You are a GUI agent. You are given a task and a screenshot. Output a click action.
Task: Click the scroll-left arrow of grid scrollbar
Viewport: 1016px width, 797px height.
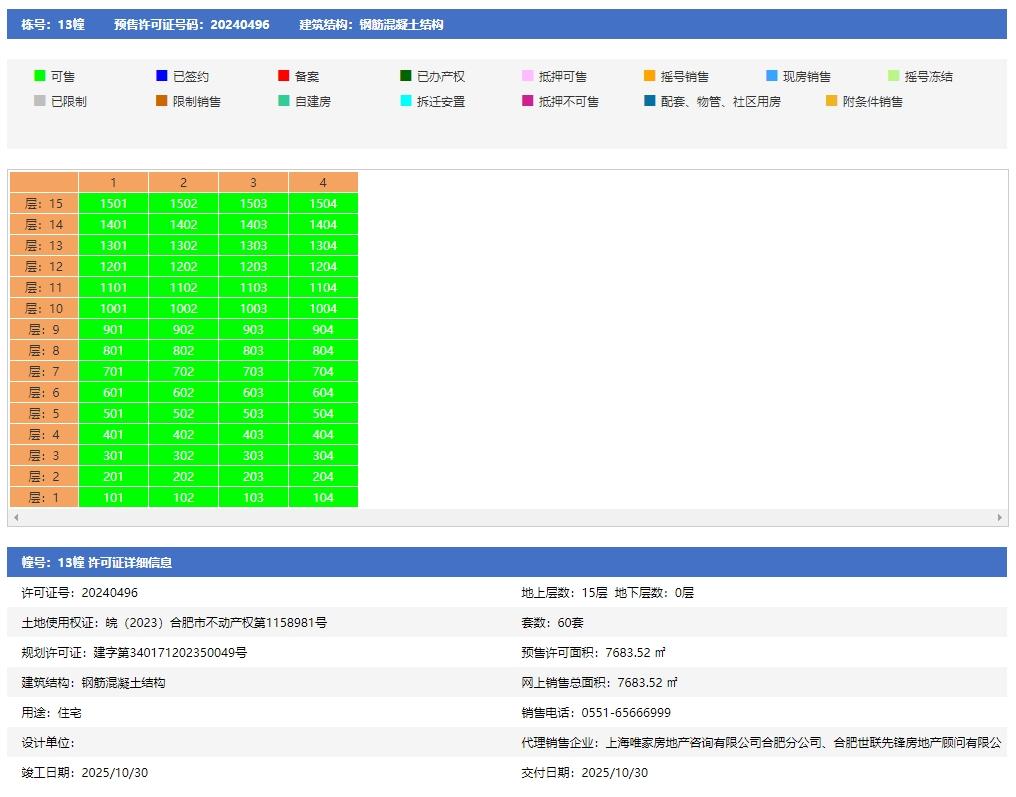coord(16,517)
